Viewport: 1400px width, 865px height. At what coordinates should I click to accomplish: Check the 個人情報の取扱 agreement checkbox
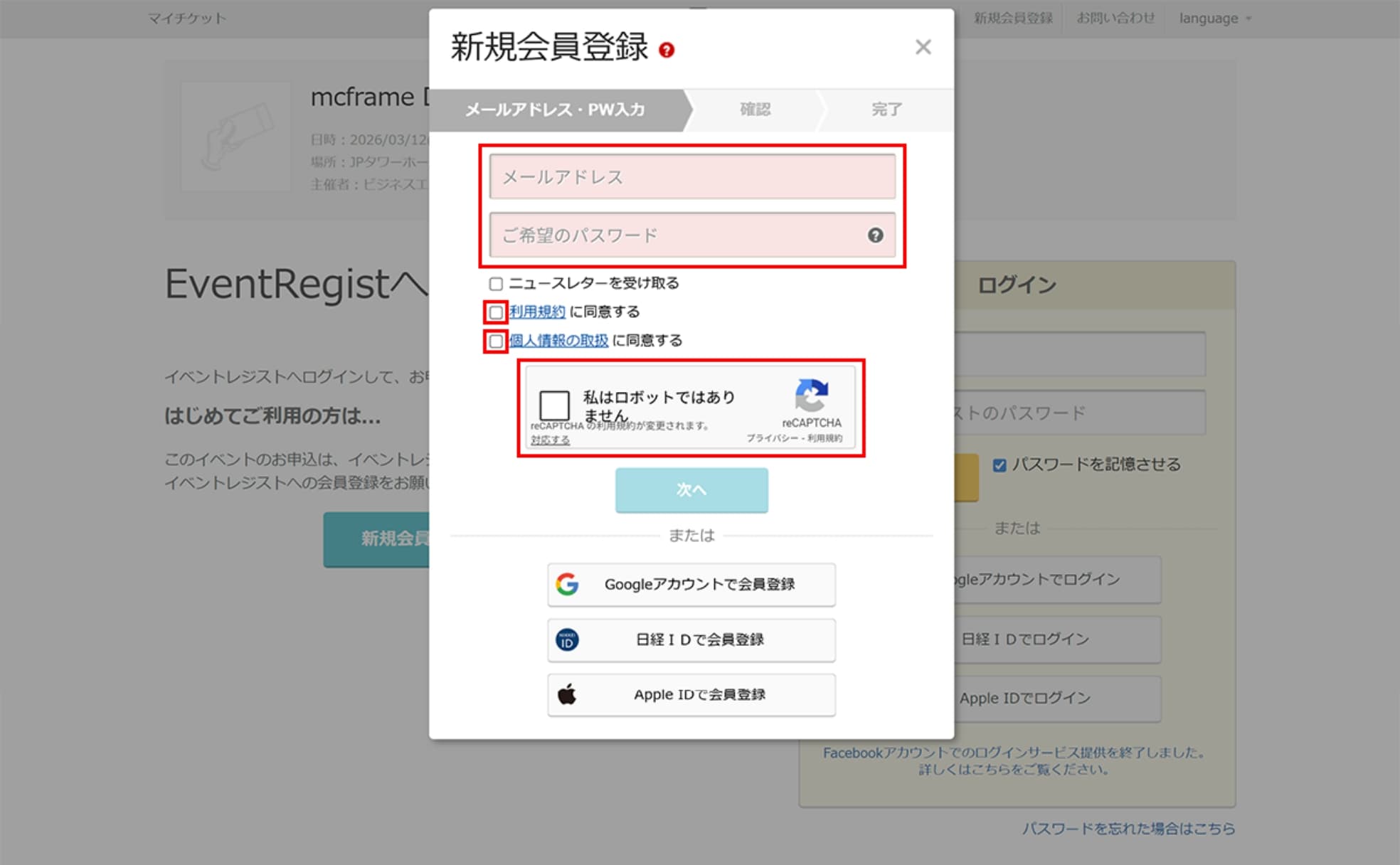[x=496, y=341]
